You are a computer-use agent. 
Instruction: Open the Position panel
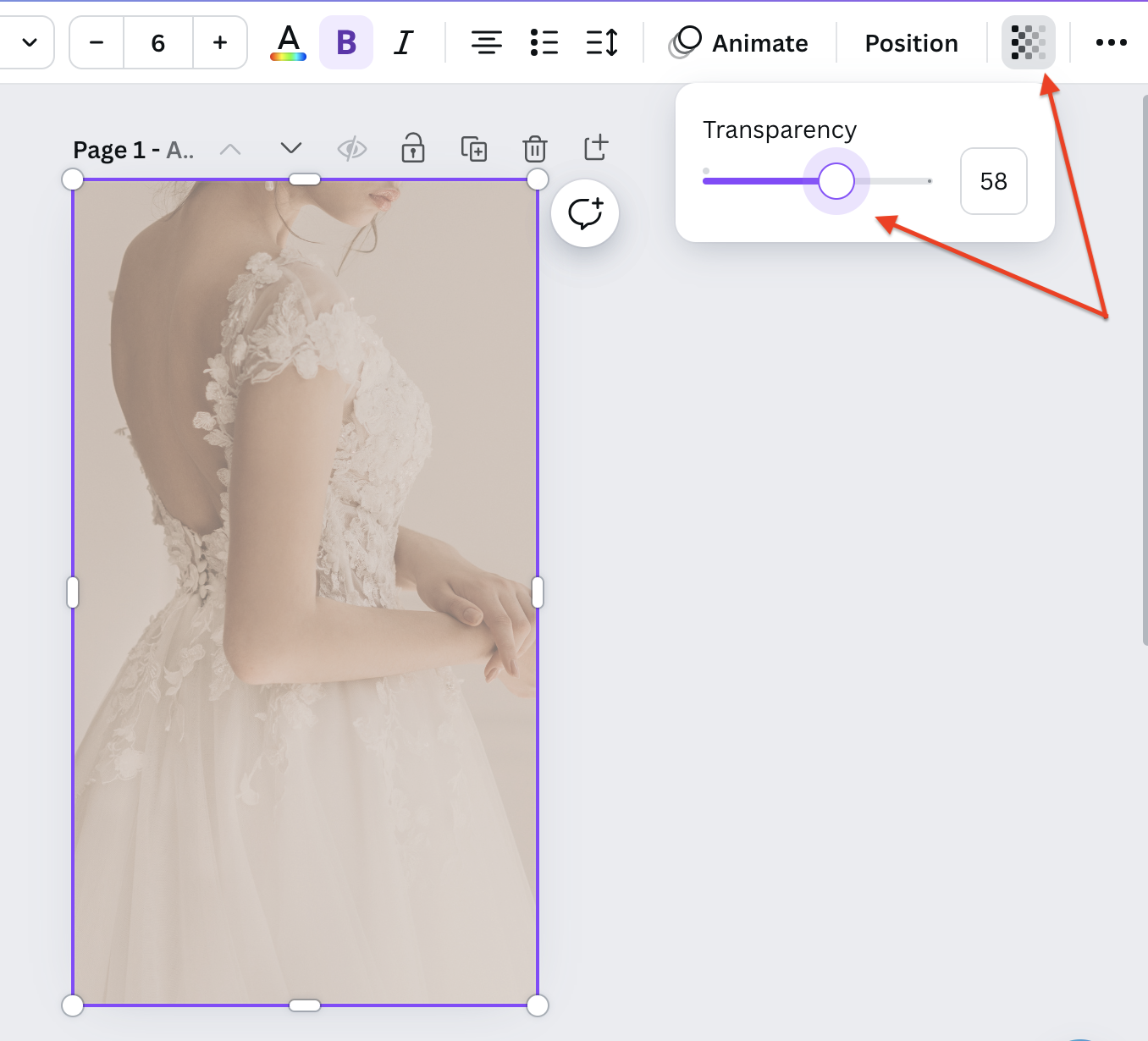point(911,42)
